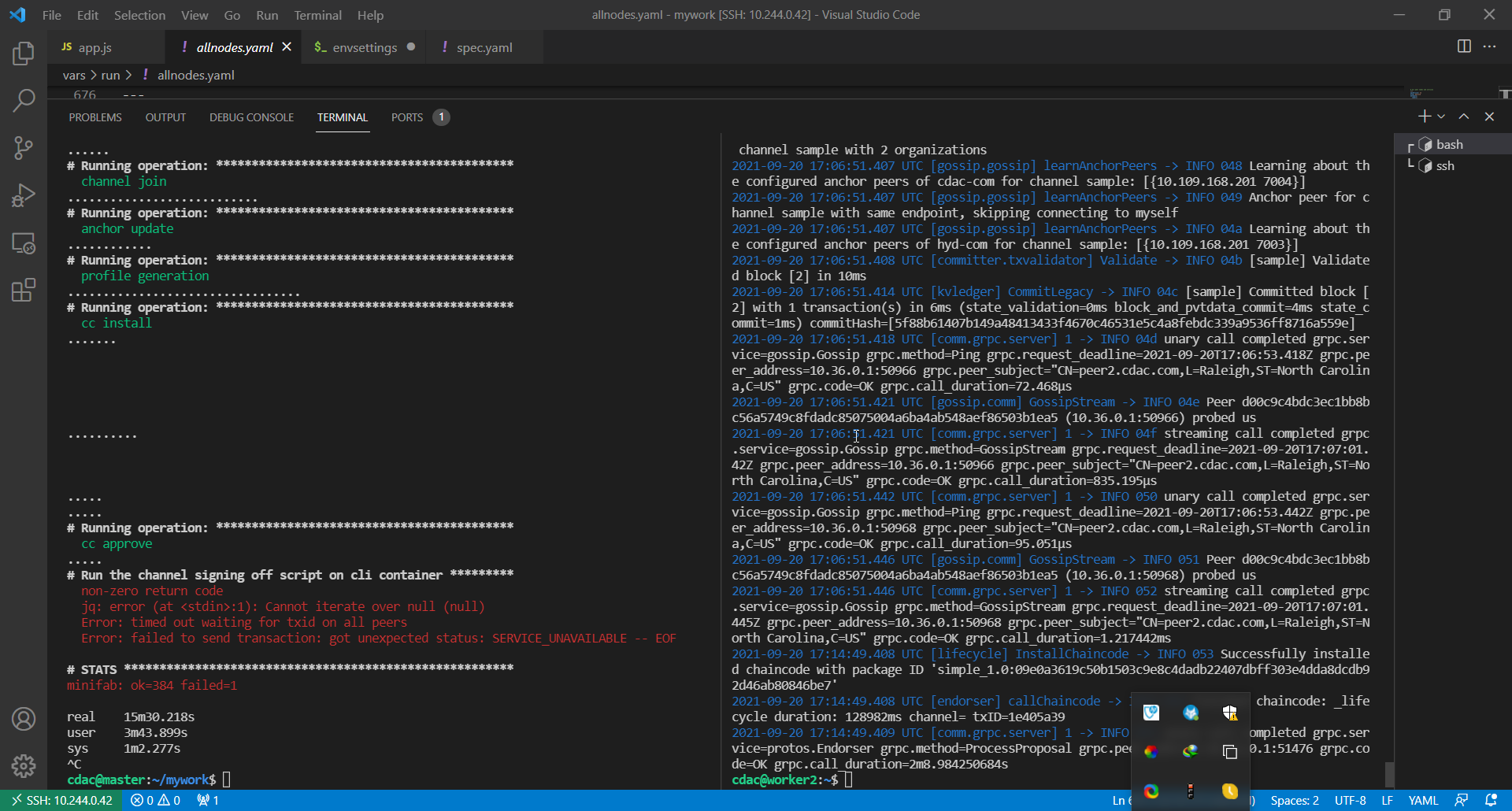Change file encoding via UTF-8

[1350, 800]
